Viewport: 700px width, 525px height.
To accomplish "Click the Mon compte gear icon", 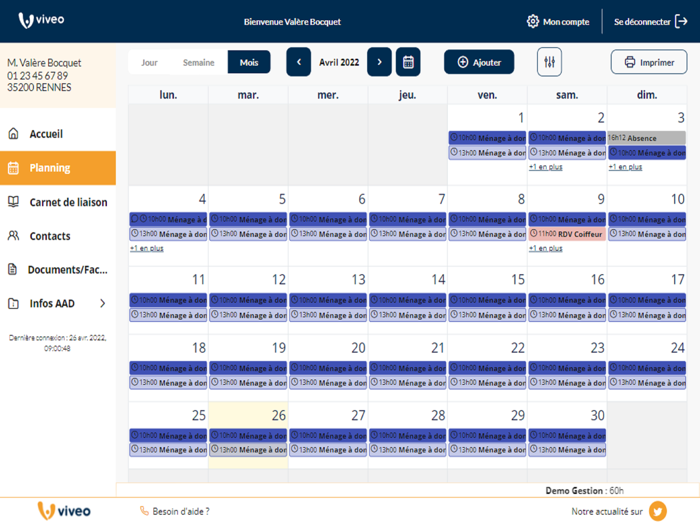I will (533, 21).
